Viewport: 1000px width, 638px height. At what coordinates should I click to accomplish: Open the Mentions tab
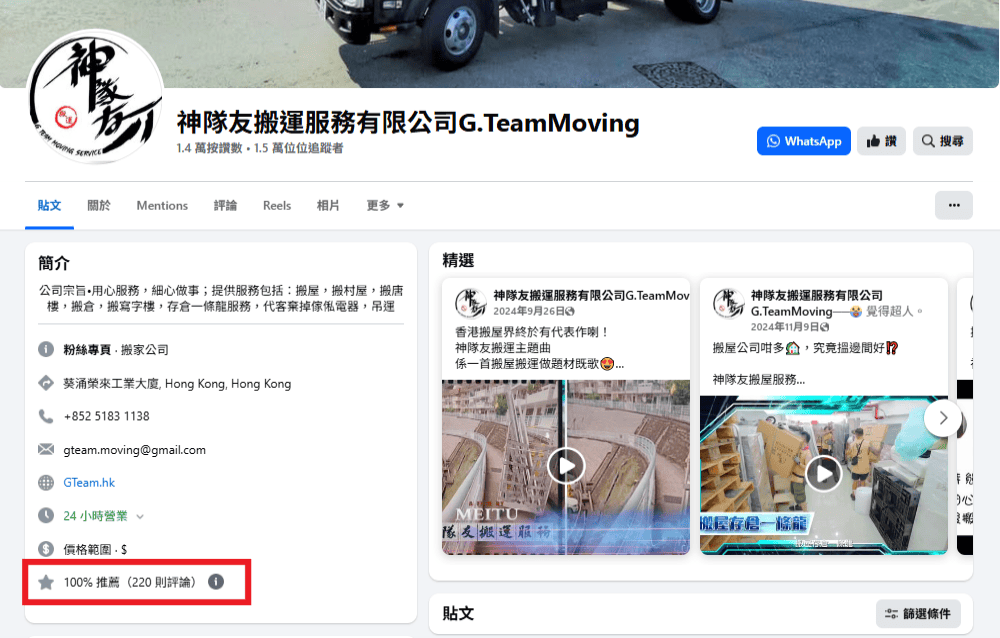point(162,205)
